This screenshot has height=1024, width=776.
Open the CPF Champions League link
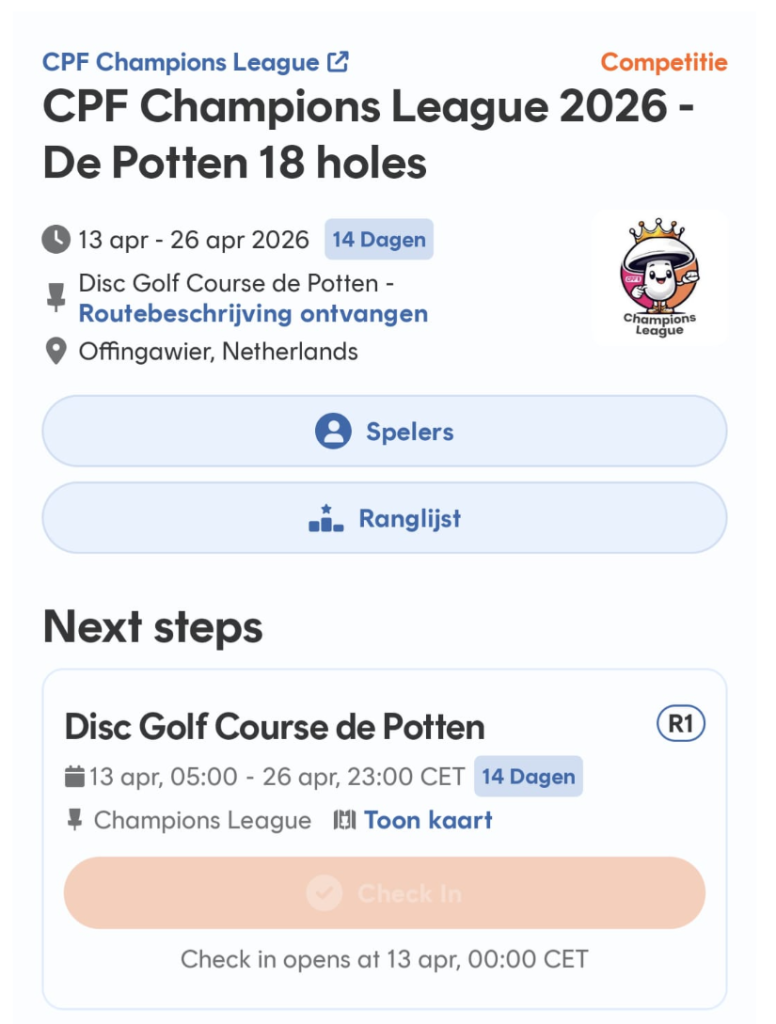pyautogui.click(x=180, y=62)
